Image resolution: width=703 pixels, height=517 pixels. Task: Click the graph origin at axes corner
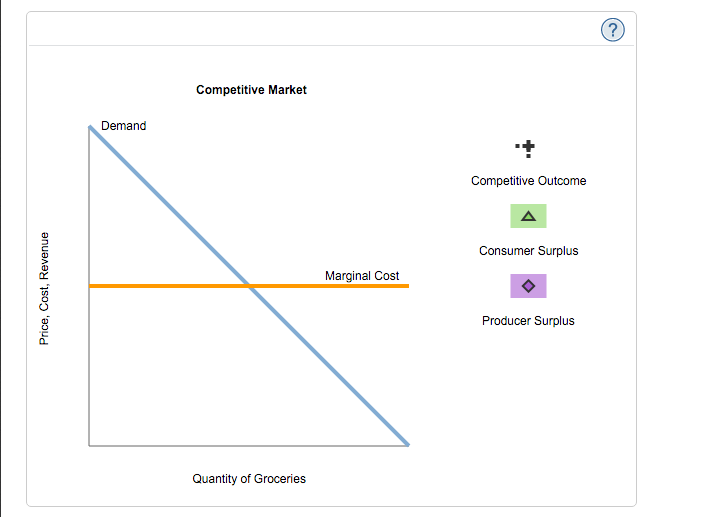pyautogui.click(x=89, y=445)
